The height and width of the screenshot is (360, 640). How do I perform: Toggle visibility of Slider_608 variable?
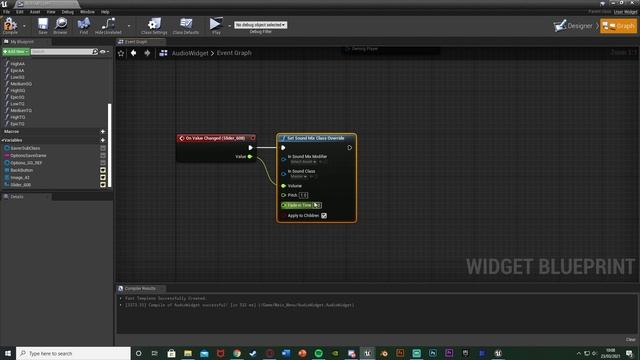pos(103,185)
